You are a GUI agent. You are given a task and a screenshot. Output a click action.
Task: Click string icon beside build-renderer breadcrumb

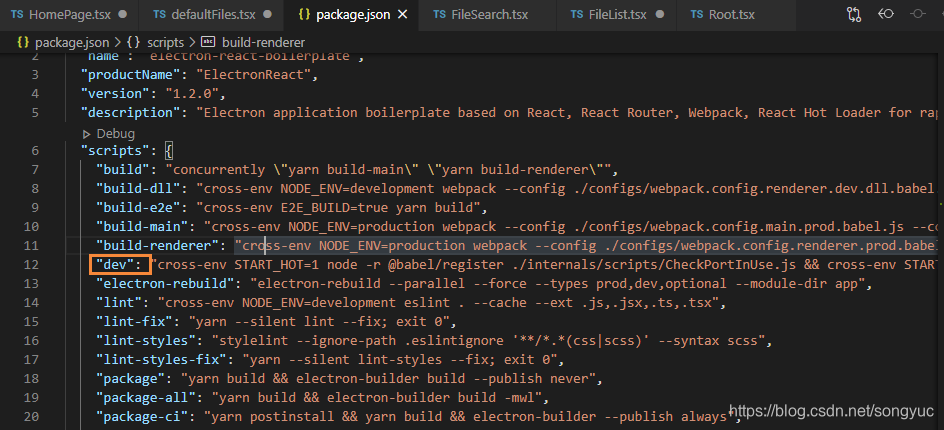click(208, 42)
